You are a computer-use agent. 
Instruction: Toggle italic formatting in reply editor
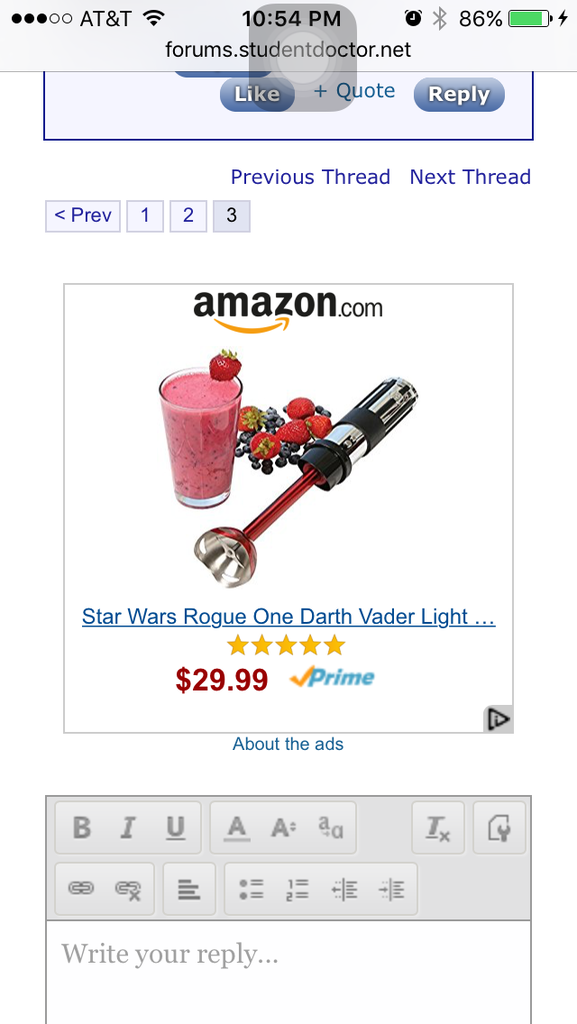(x=127, y=828)
